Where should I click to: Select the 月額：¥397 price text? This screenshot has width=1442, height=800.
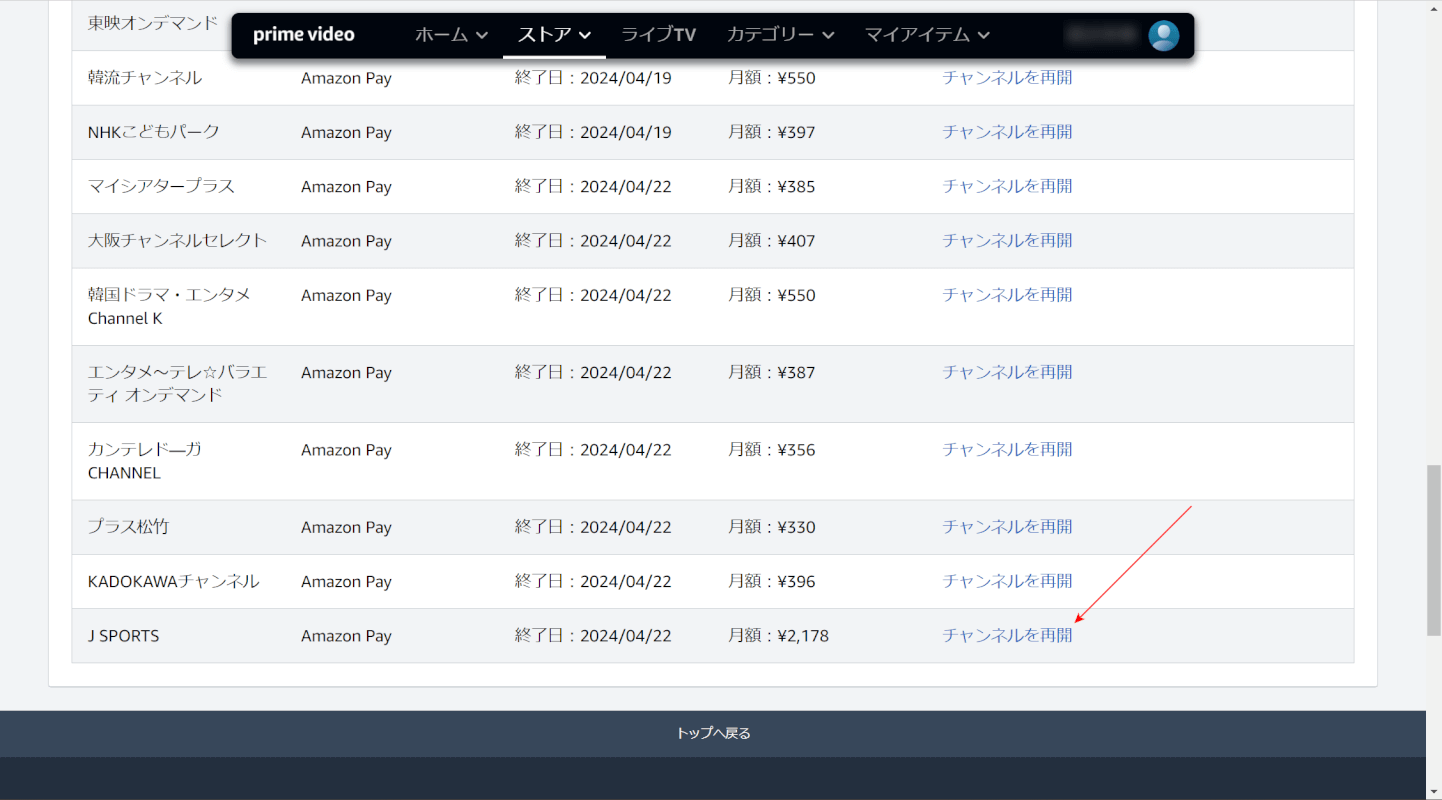click(772, 132)
